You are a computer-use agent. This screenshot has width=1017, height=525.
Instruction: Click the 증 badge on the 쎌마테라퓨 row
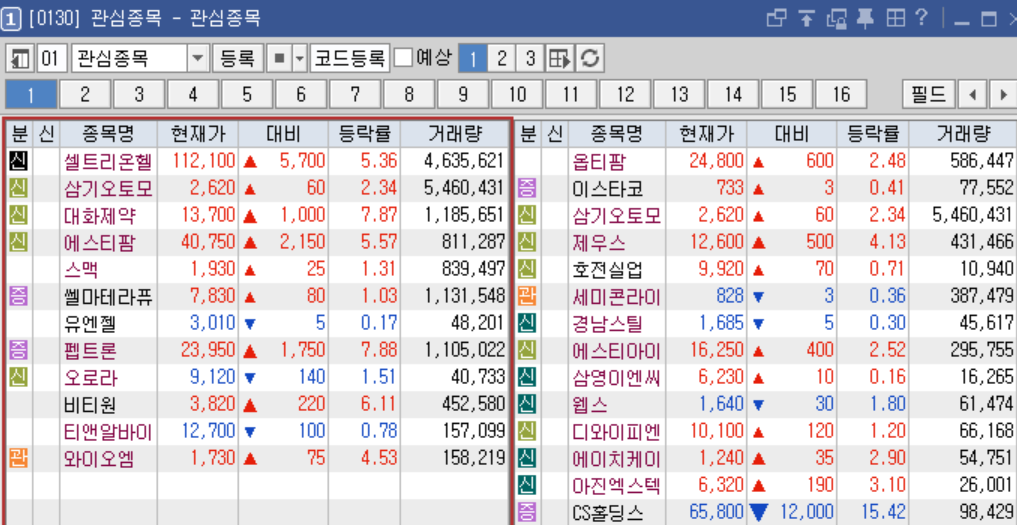pos(19,297)
